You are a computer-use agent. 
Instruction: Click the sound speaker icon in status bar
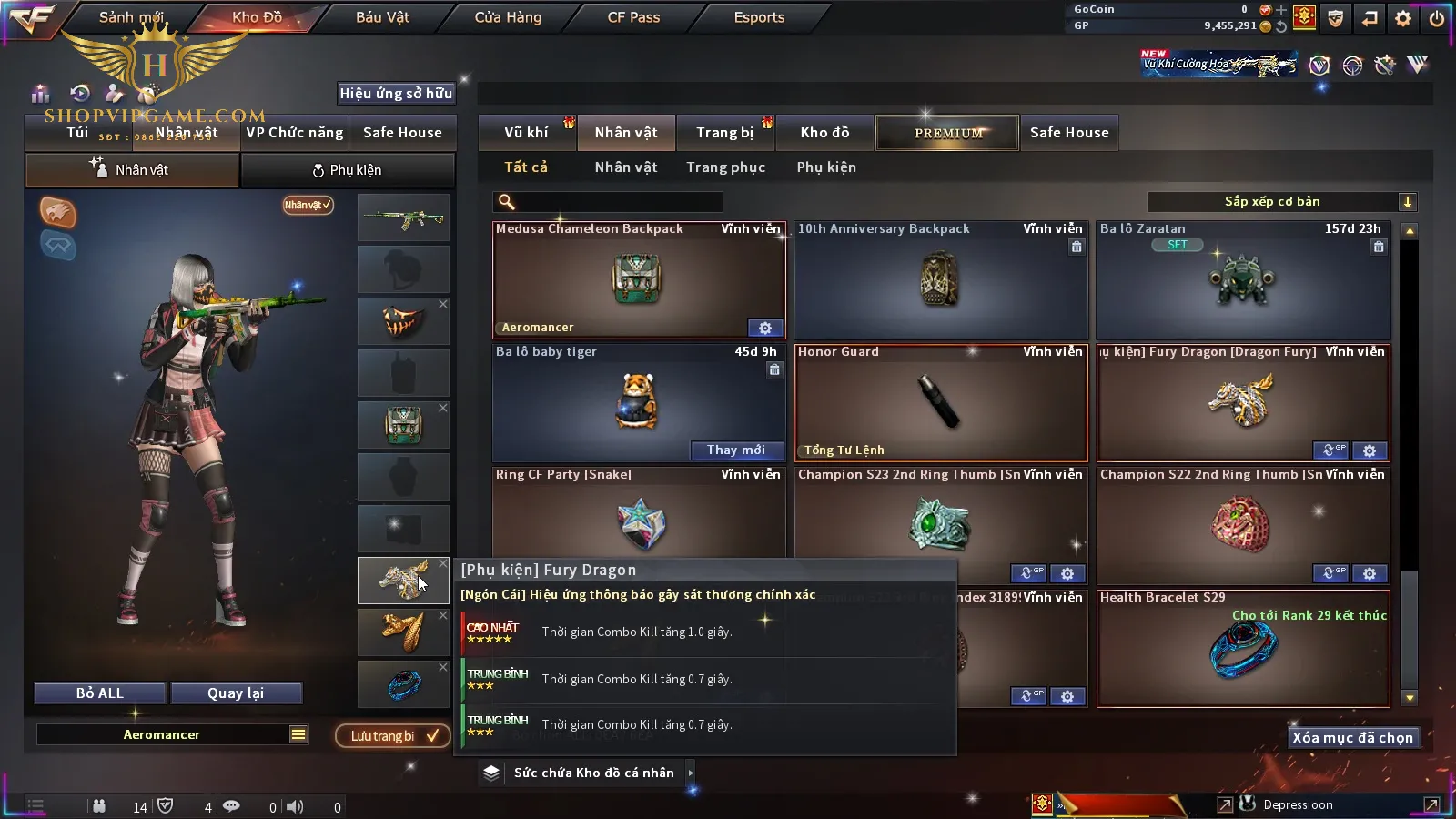click(x=295, y=806)
